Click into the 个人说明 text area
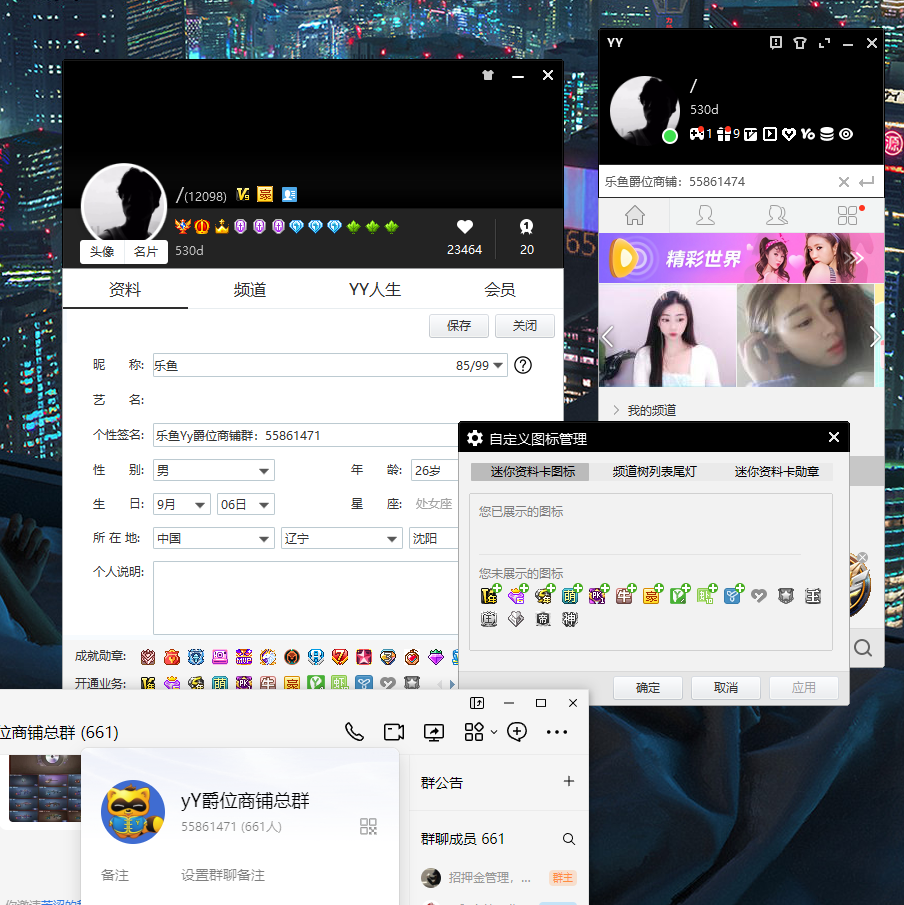This screenshot has width=904, height=905. click(x=305, y=598)
